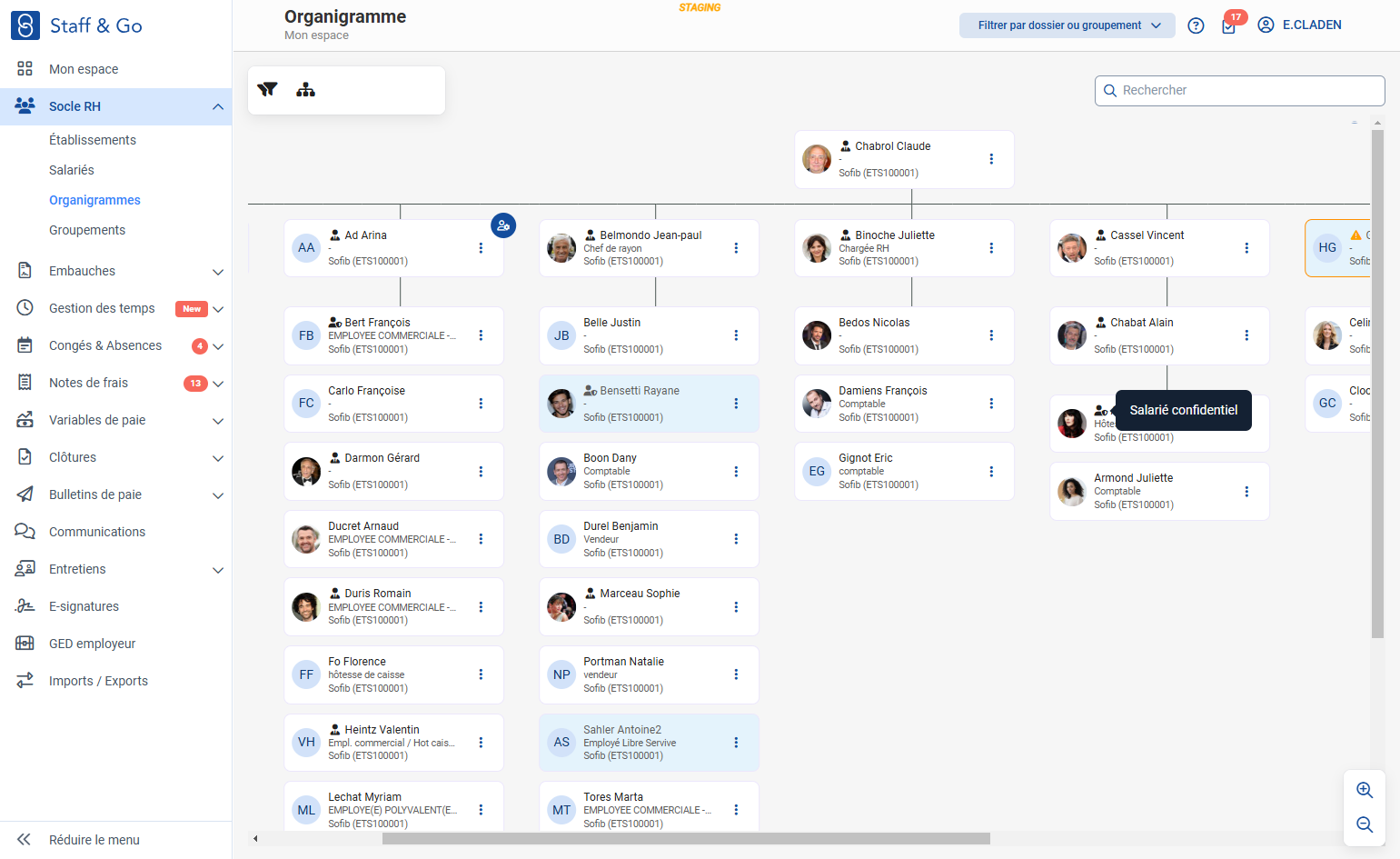Open Bensetti Rayane's three-dot menu
The height and width of the screenshot is (859, 1400).
point(736,404)
